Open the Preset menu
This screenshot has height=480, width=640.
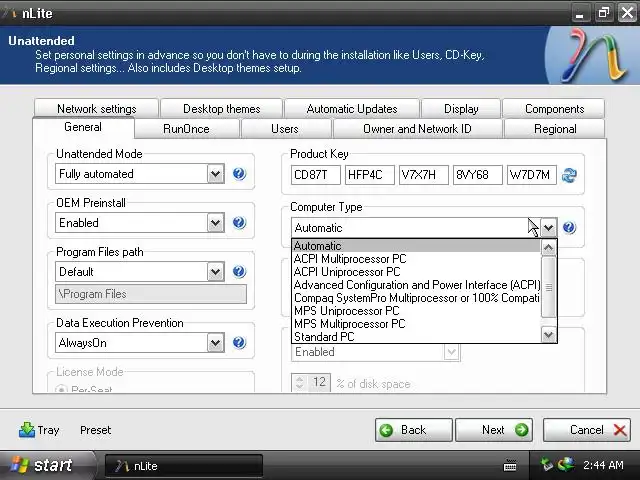(96, 430)
